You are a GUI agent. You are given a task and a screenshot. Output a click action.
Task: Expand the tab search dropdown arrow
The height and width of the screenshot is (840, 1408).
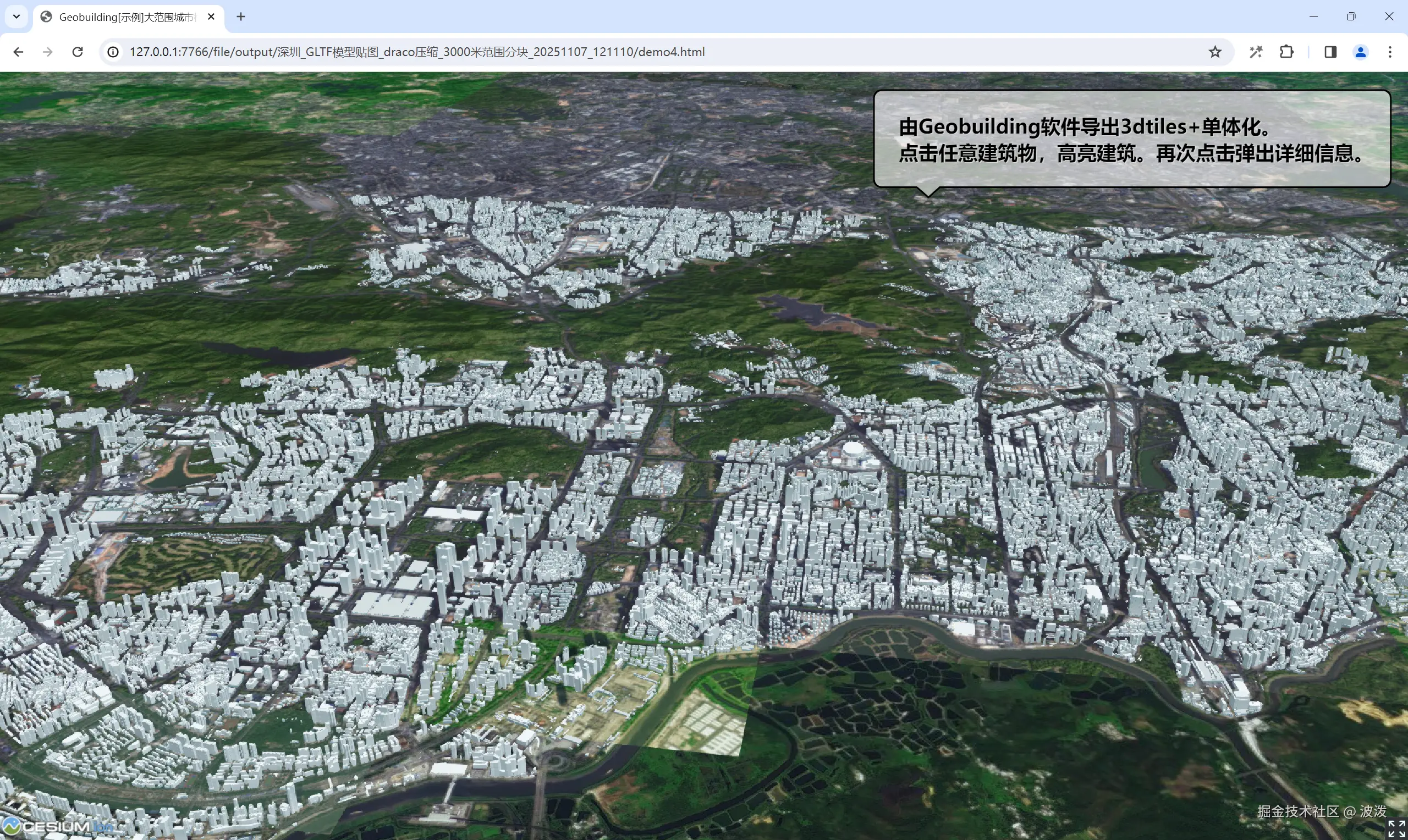pos(16,16)
